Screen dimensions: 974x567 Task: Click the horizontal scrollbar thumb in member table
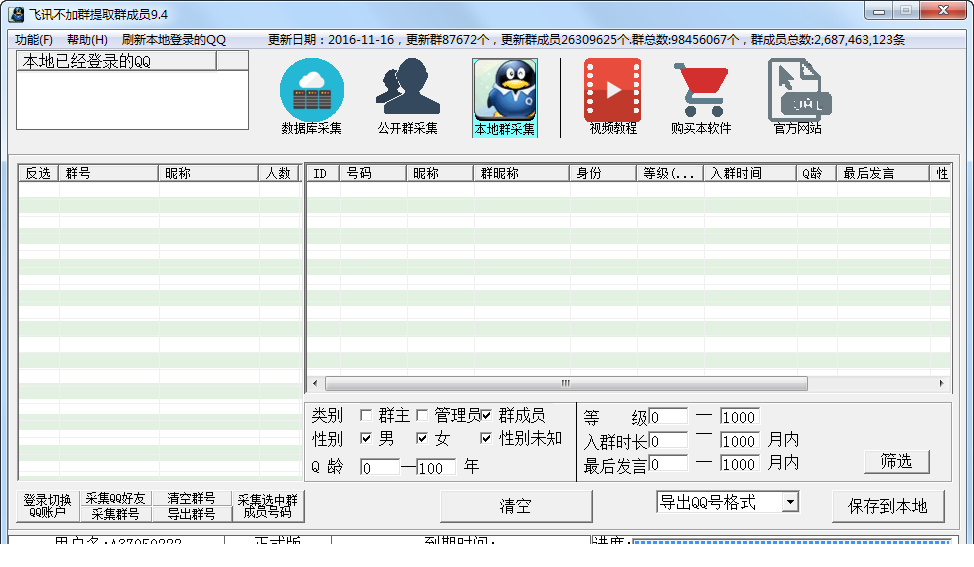click(x=565, y=384)
